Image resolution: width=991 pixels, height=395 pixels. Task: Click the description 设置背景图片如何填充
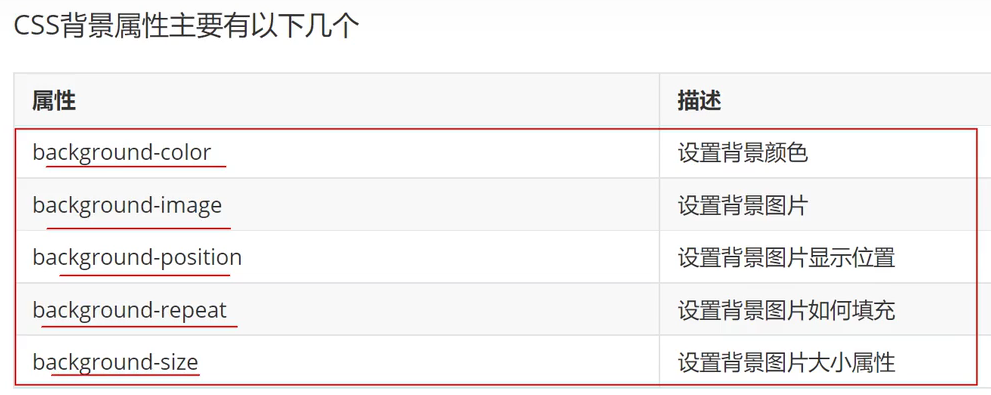coord(786,310)
